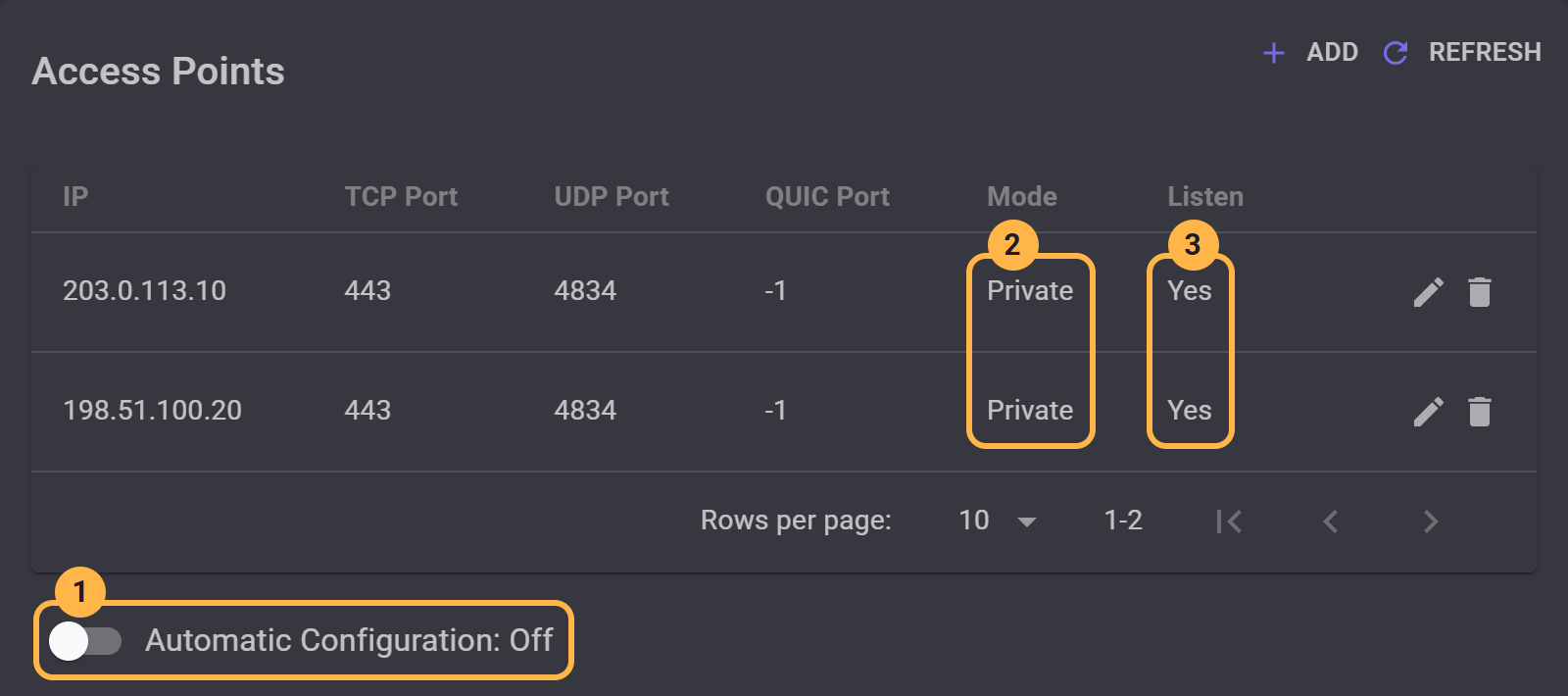Click the Listen value of 203.0.113.10
The image size is (1568, 696).
pos(1190,291)
